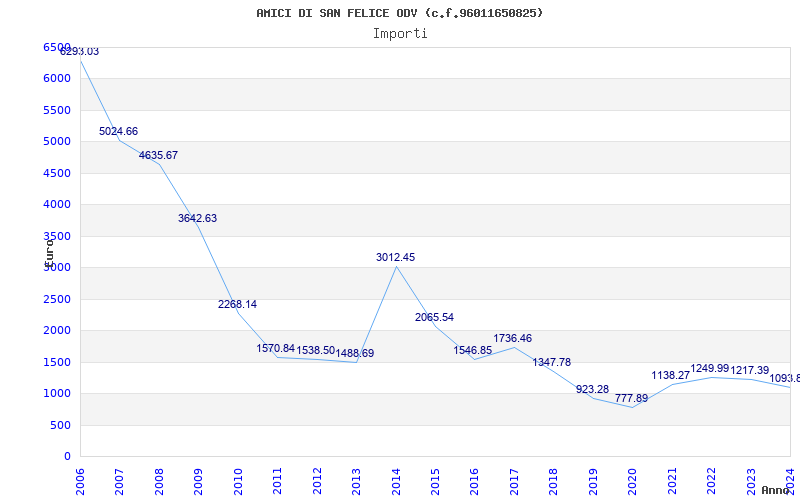The image size is (800, 500).
Task: Click the 2018 x-axis year label
Action: click(554, 481)
